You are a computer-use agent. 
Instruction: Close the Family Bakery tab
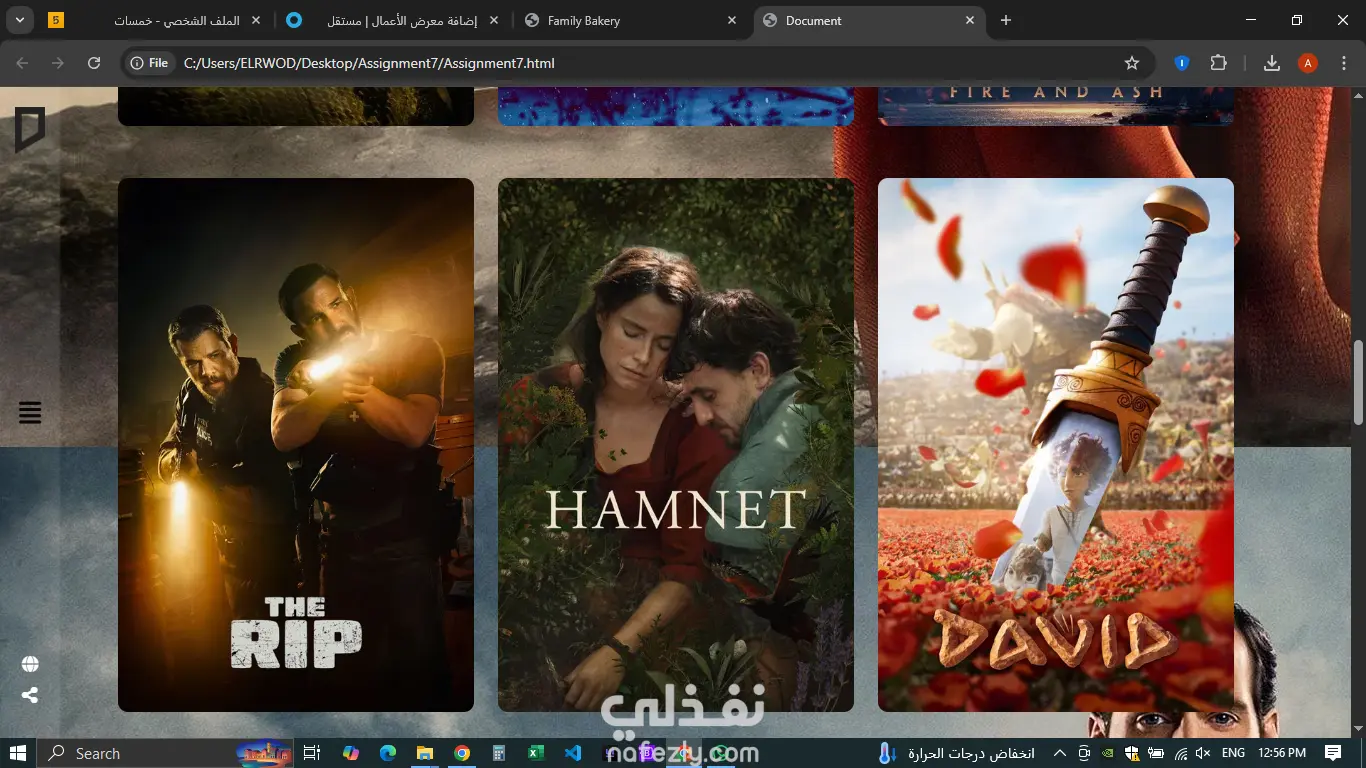732,20
